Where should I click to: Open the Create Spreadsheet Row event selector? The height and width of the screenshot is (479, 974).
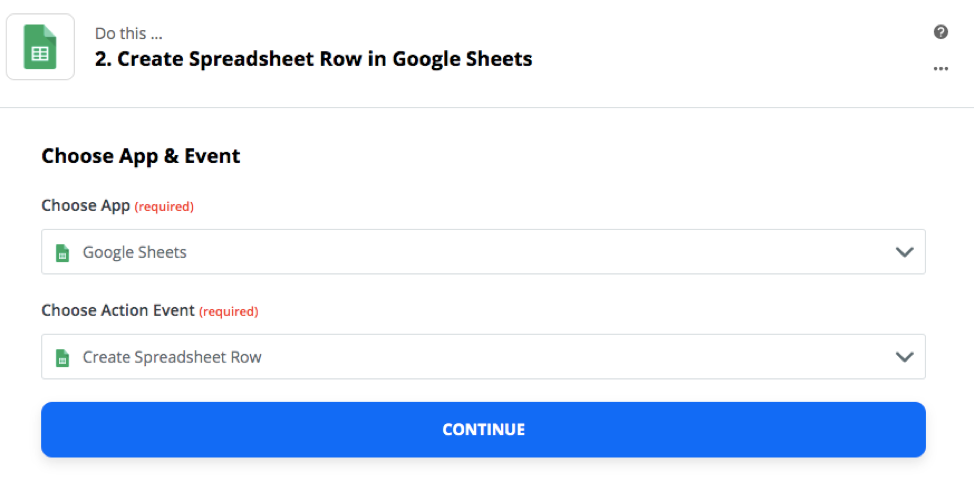483,357
